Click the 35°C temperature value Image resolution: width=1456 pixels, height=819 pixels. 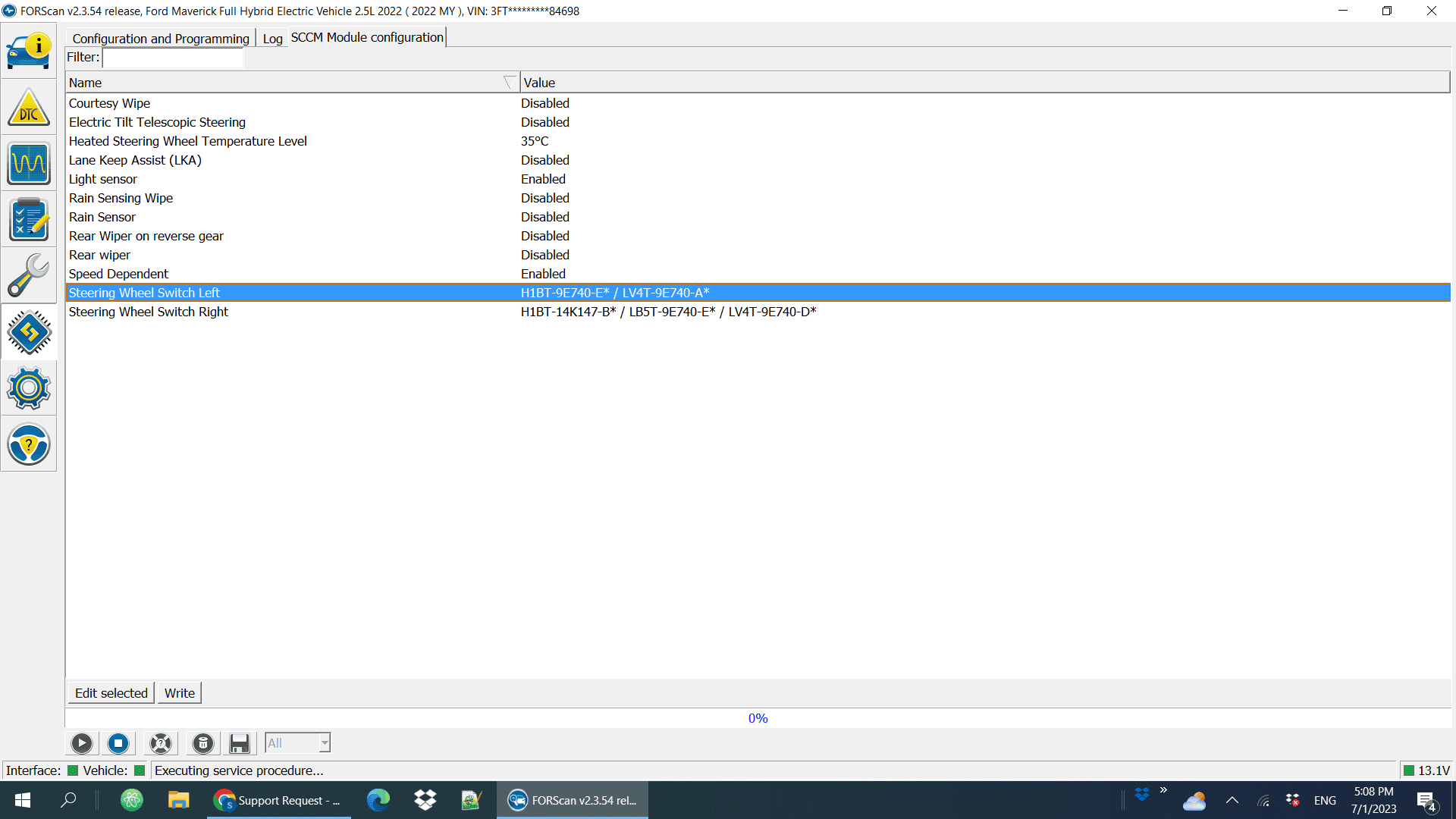click(535, 141)
